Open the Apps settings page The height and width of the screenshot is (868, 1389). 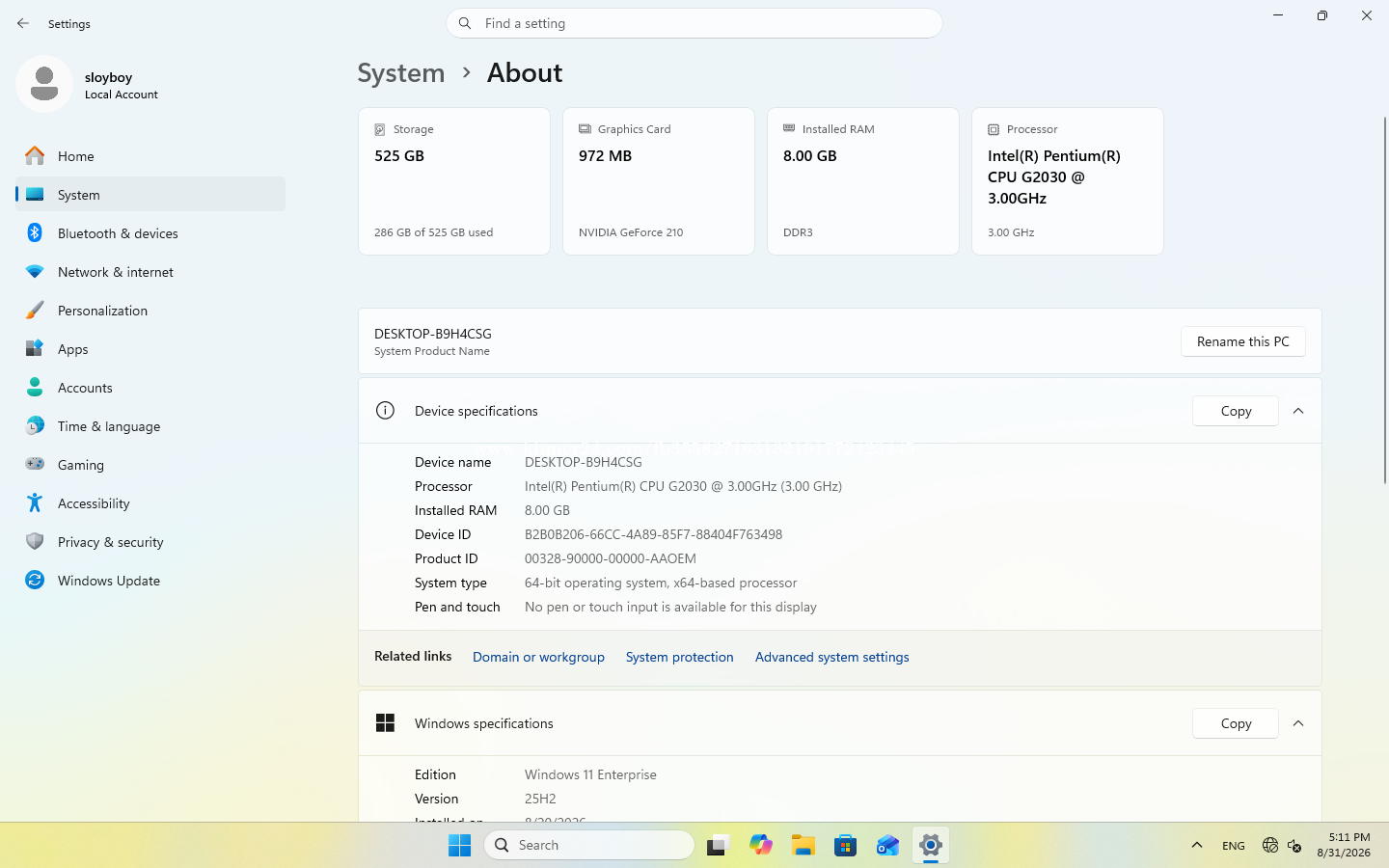(x=150, y=349)
